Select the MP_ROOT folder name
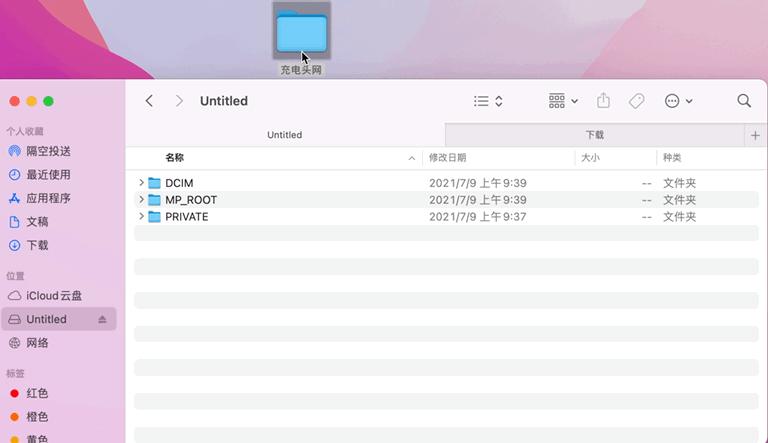The width and height of the screenshot is (768, 443). point(191,199)
